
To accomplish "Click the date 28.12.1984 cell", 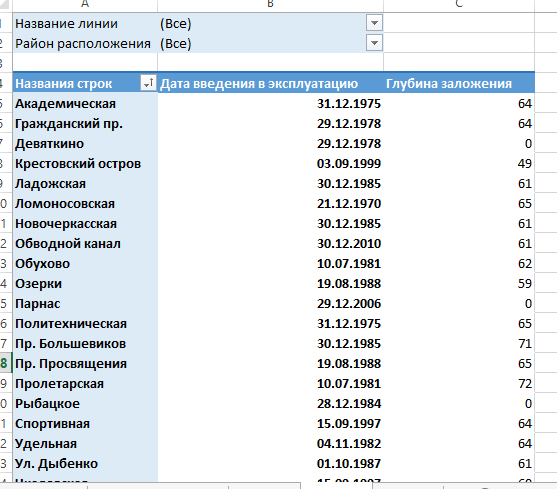I will tap(270, 404).
